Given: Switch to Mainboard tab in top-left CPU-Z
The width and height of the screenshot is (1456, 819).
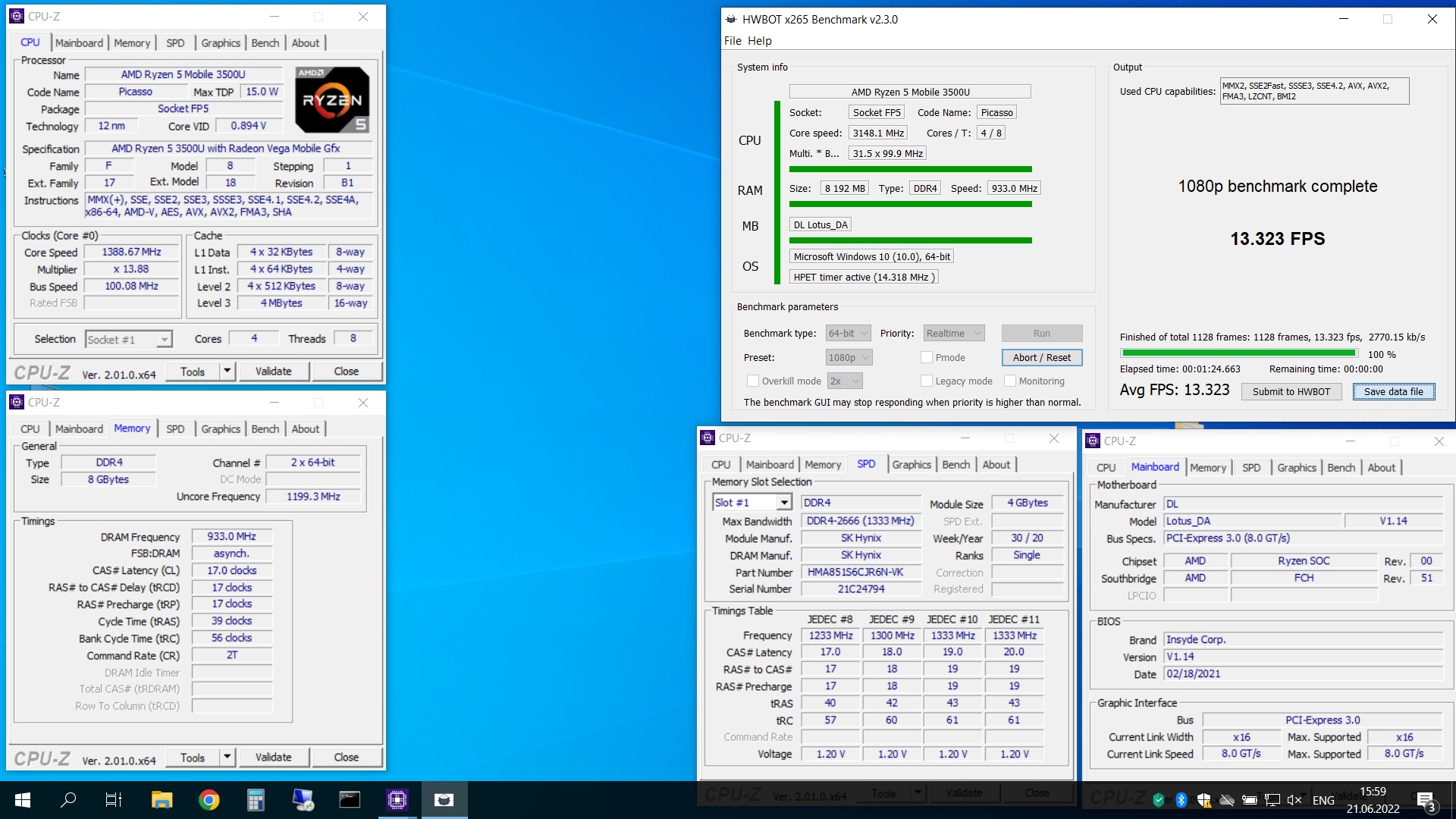Looking at the screenshot, I should (x=79, y=43).
